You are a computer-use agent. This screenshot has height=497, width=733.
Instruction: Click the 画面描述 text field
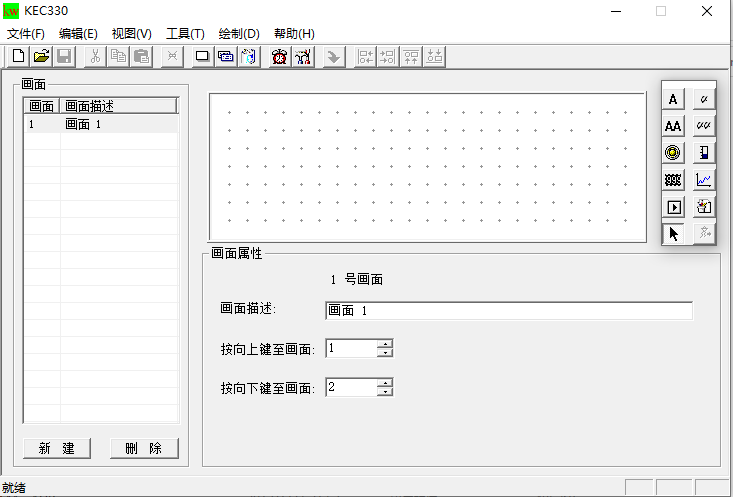tap(509, 310)
